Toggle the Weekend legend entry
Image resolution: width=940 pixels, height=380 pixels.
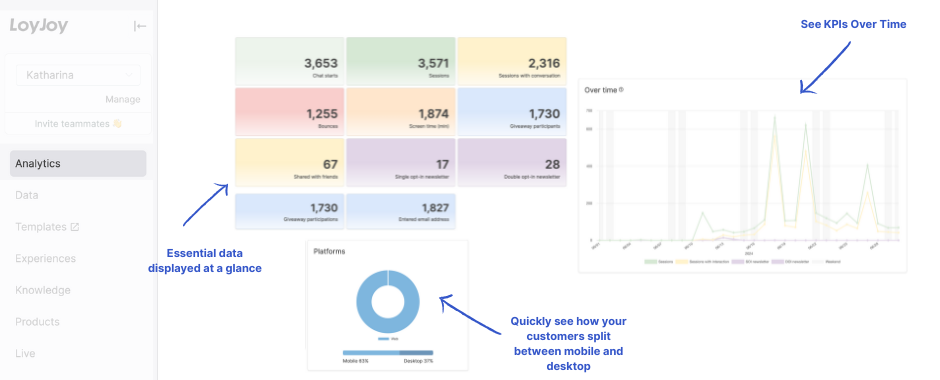point(827,262)
